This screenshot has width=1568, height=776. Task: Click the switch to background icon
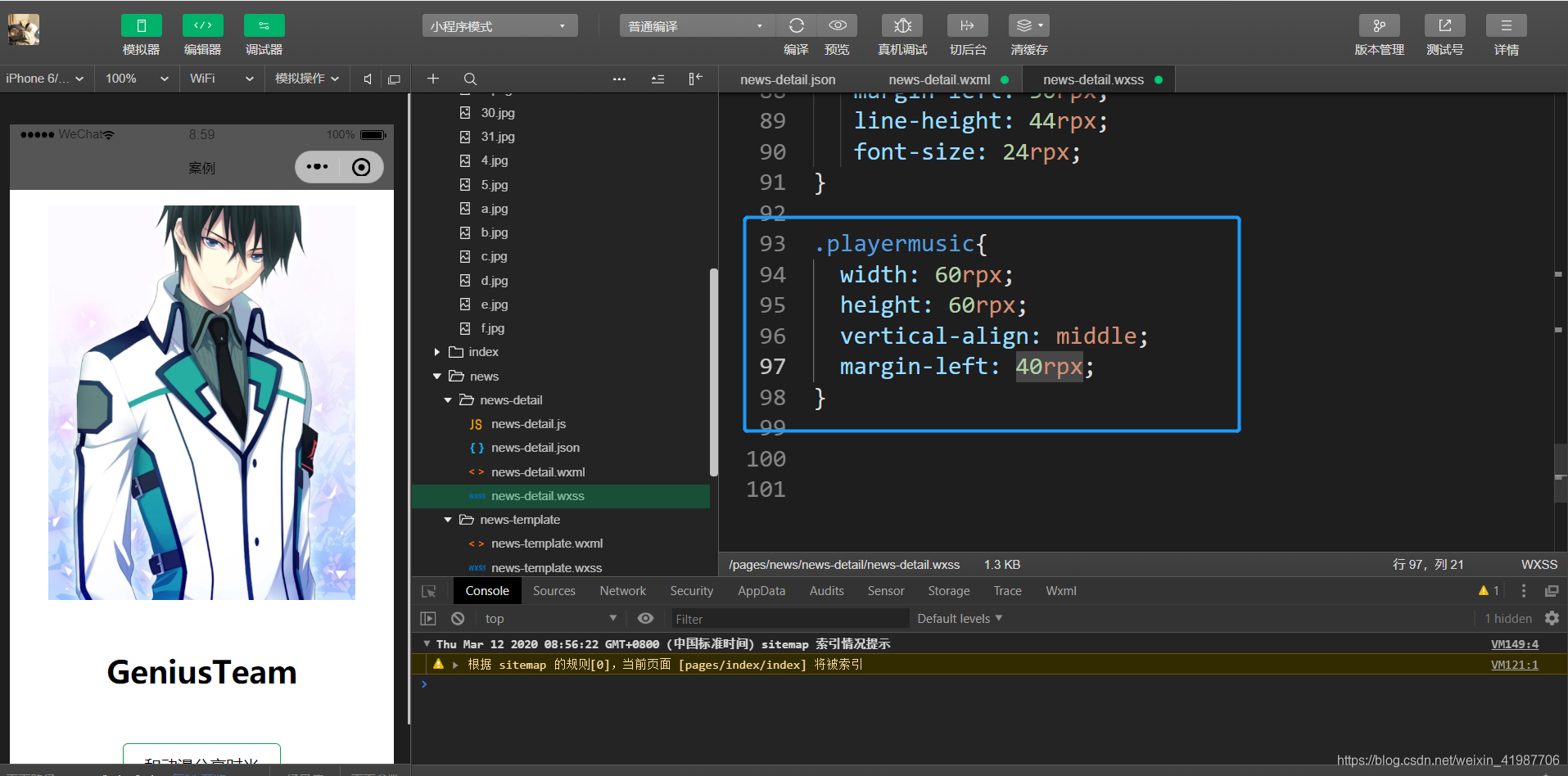tap(967, 25)
